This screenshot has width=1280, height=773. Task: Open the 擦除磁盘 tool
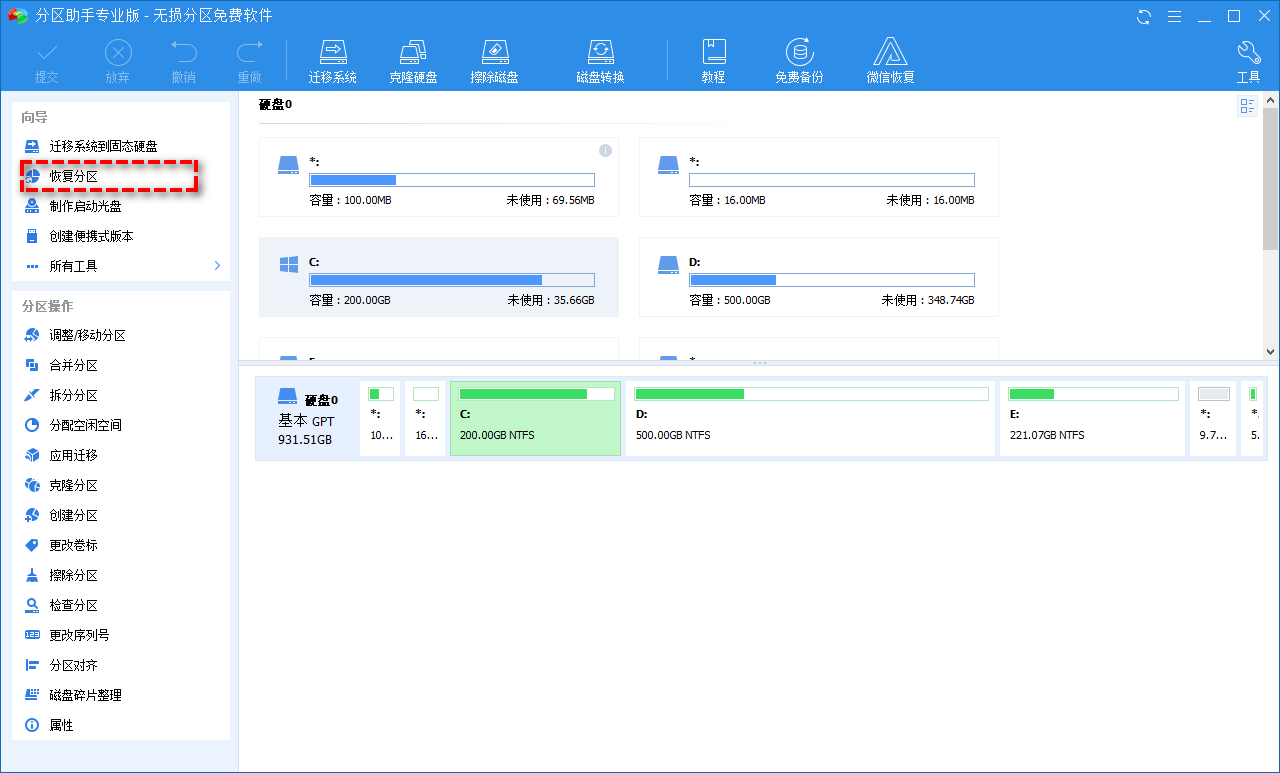click(x=494, y=62)
